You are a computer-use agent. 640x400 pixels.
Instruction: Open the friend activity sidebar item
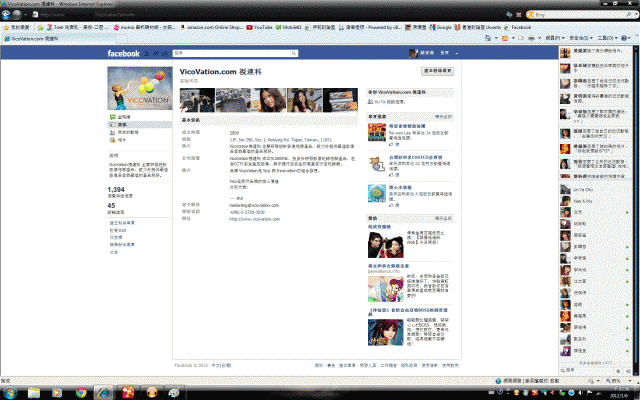pos(124,132)
